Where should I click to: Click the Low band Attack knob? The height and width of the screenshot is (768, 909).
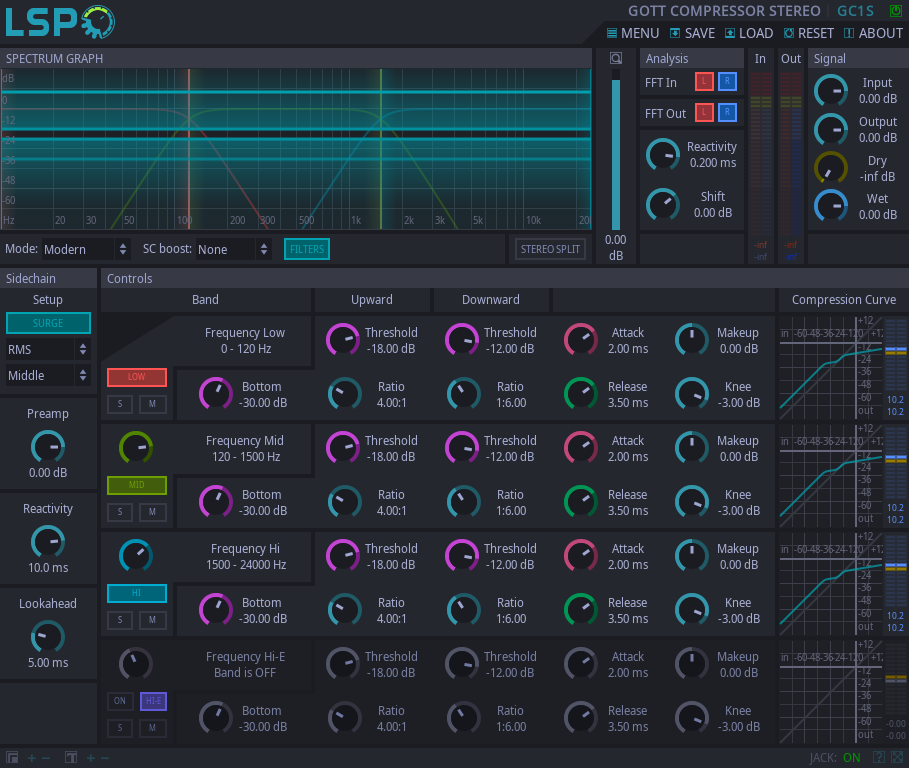coord(581,340)
